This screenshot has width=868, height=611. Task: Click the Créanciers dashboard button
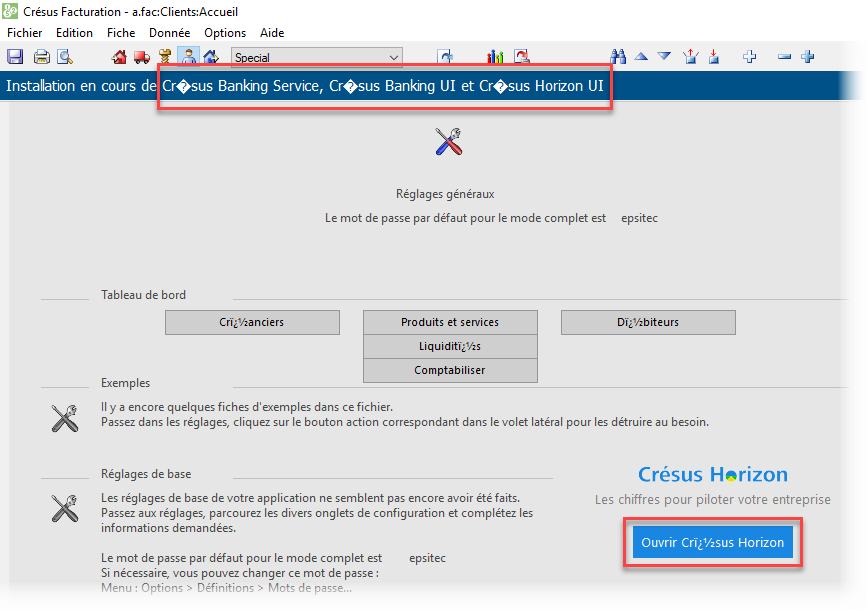pyautogui.click(x=252, y=322)
